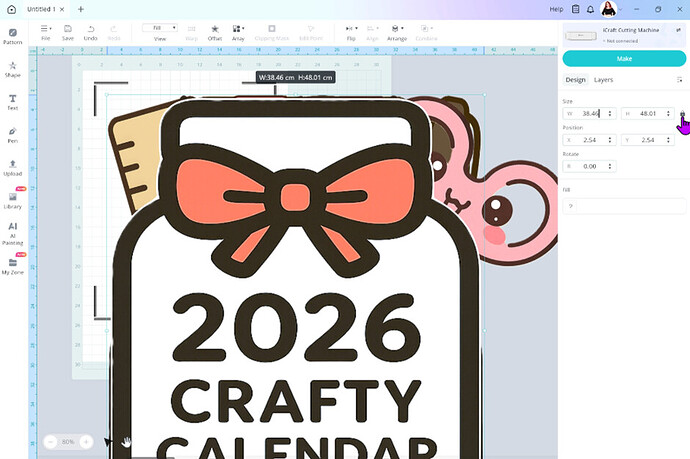Open the File menu dropdown

45,31
